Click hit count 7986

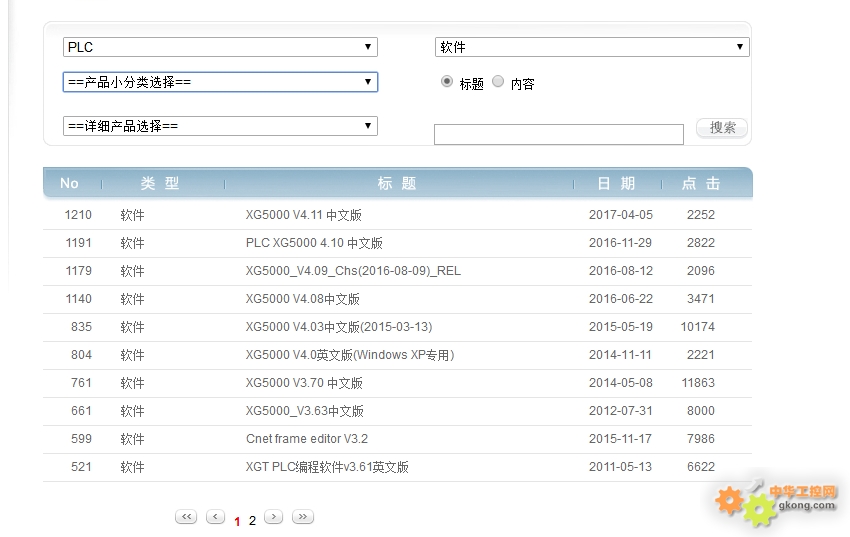pyautogui.click(x=701, y=439)
